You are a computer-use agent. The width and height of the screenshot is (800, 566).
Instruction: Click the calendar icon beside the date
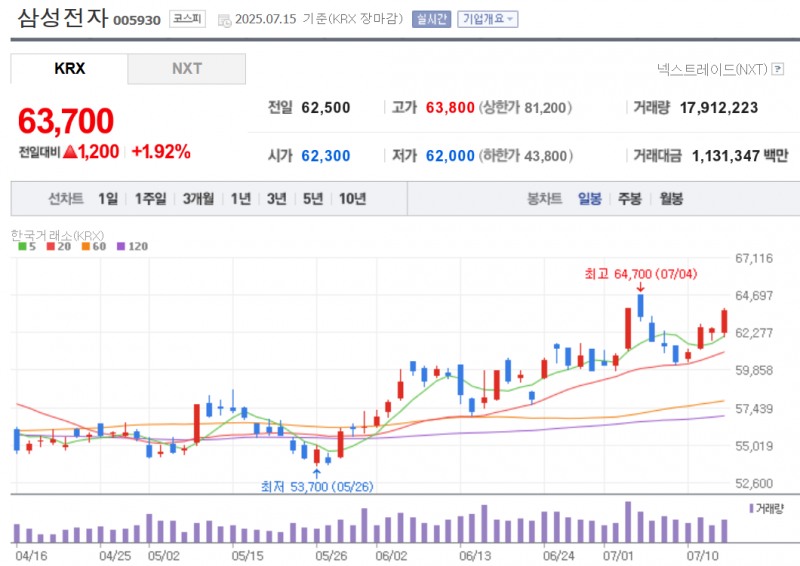pyautogui.click(x=224, y=20)
